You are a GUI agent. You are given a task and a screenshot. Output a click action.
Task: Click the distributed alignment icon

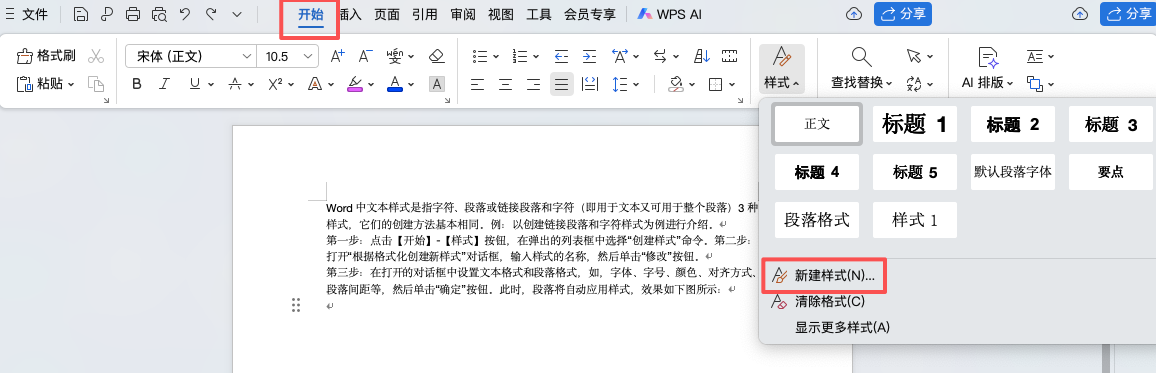click(x=590, y=84)
